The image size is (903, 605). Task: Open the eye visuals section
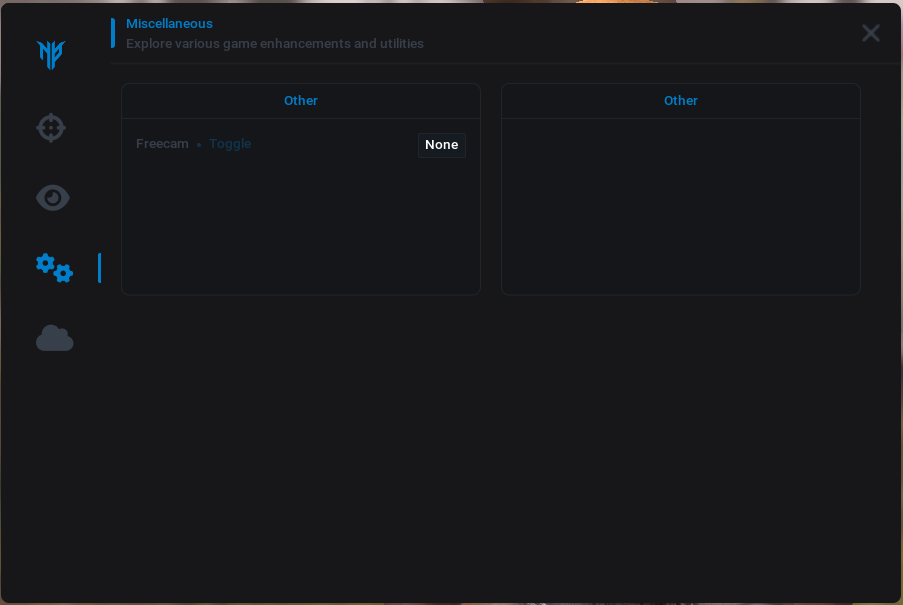(x=53, y=198)
